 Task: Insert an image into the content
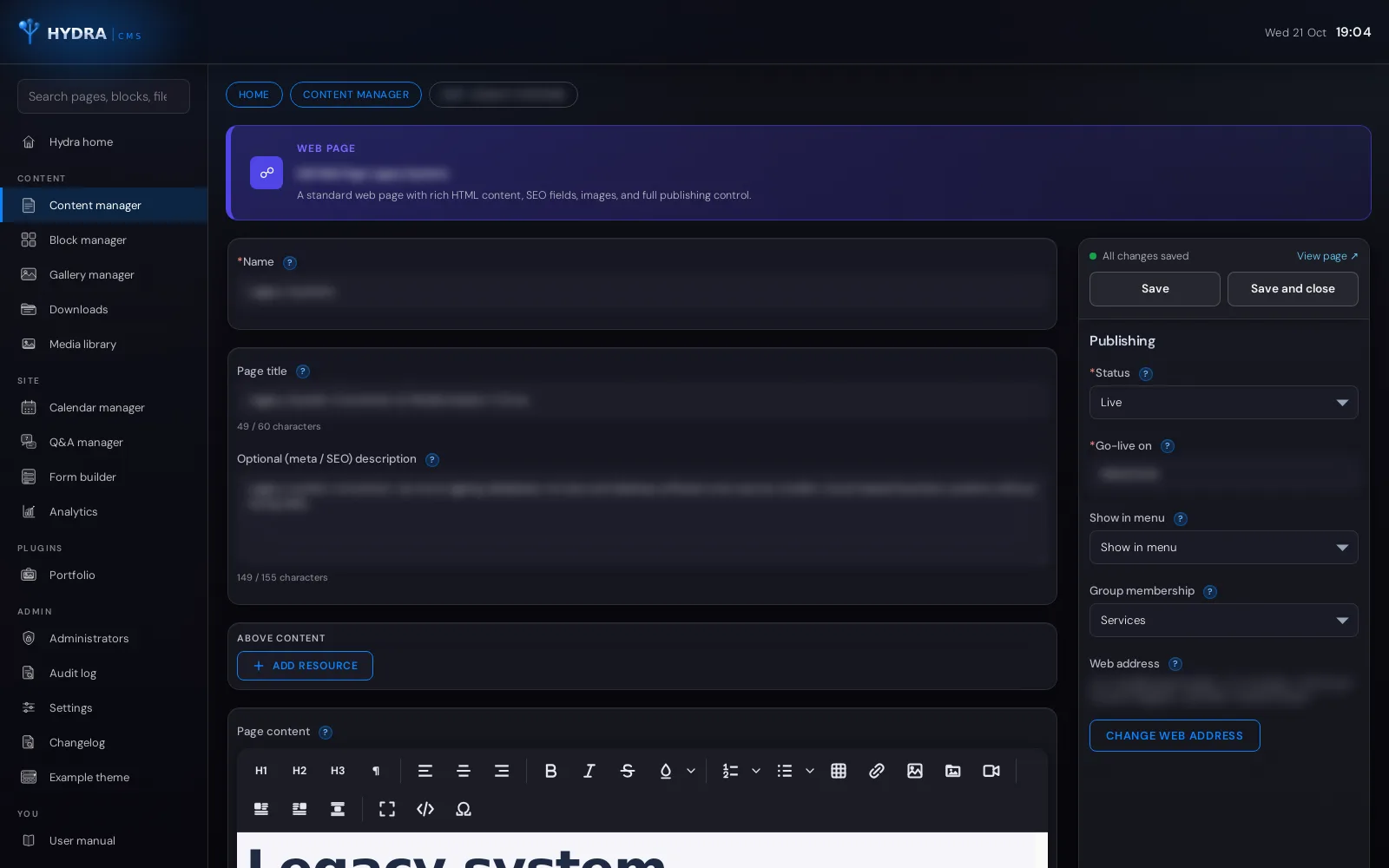[915, 771]
